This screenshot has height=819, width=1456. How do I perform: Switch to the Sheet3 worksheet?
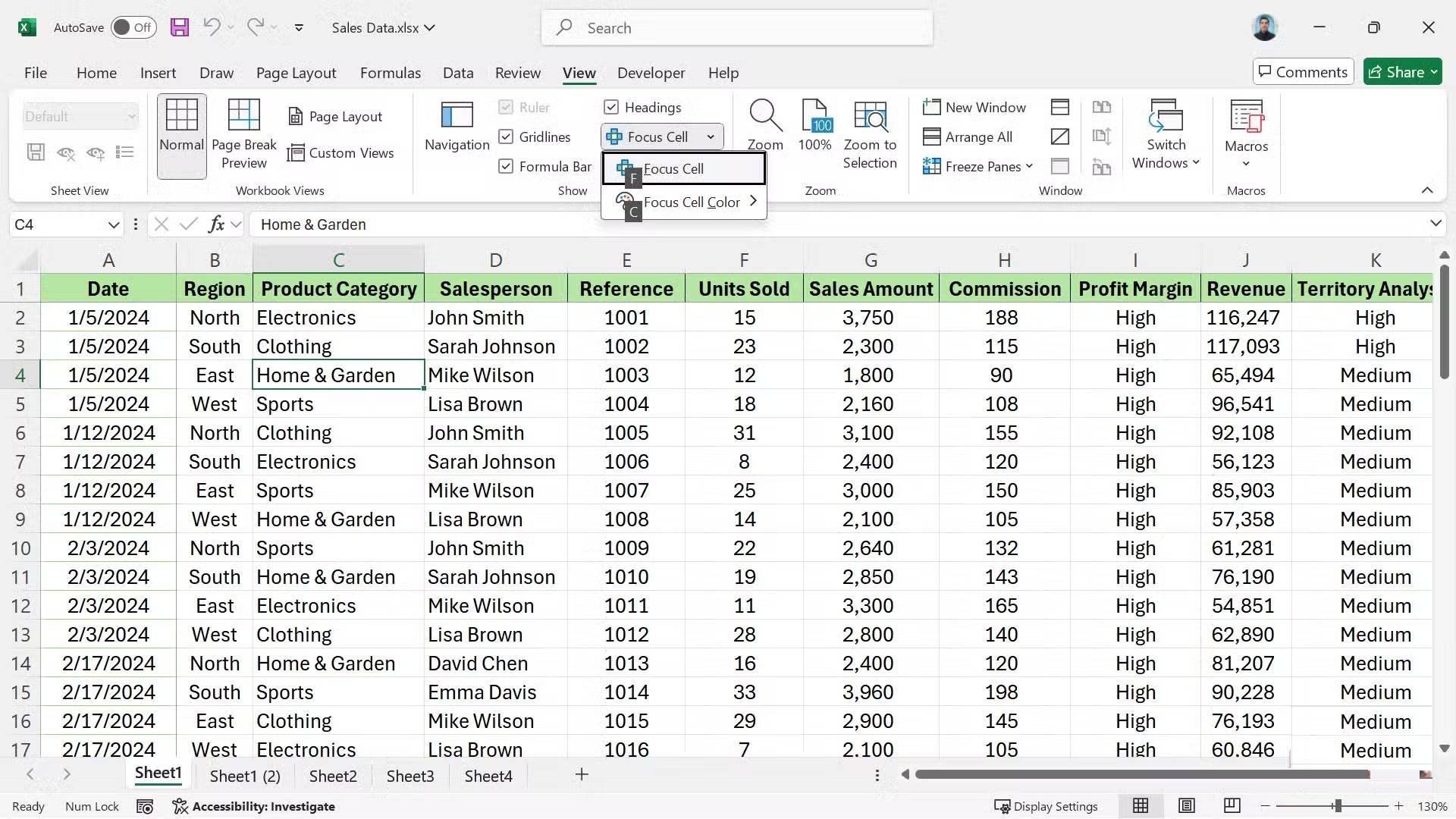[410, 775]
